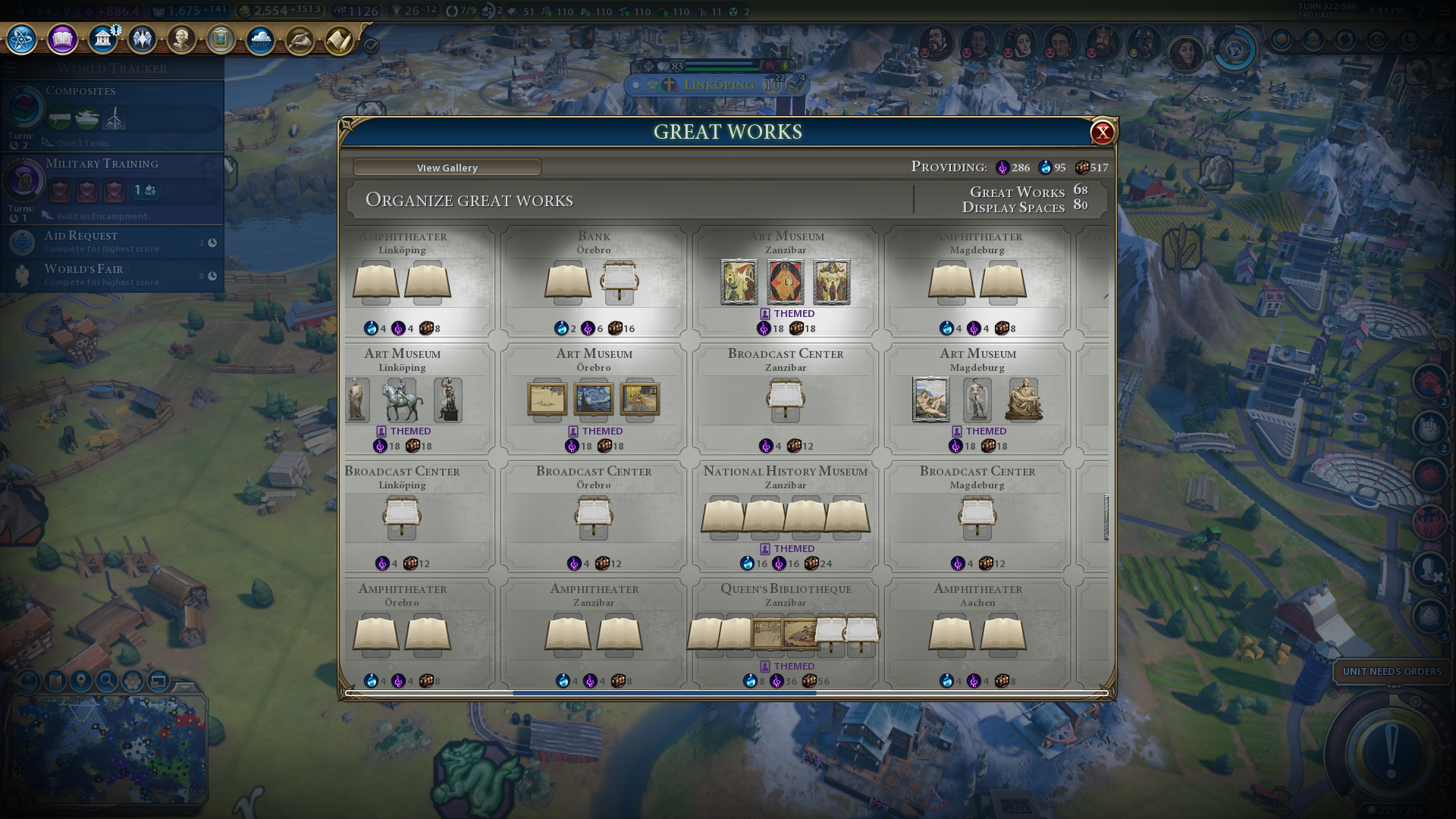Click the View Gallery button
This screenshot has width=1456, height=819.
[x=447, y=168]
